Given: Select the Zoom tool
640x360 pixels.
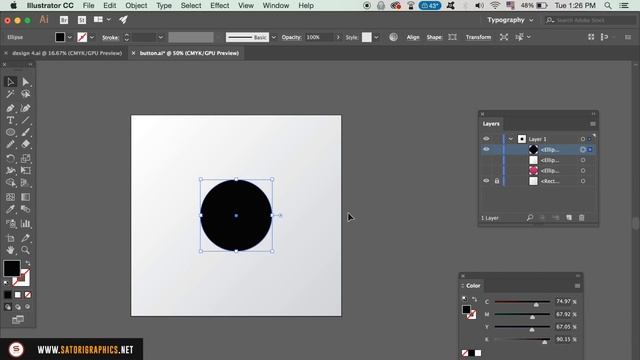Looking at the screenshot, I should 25,250.
